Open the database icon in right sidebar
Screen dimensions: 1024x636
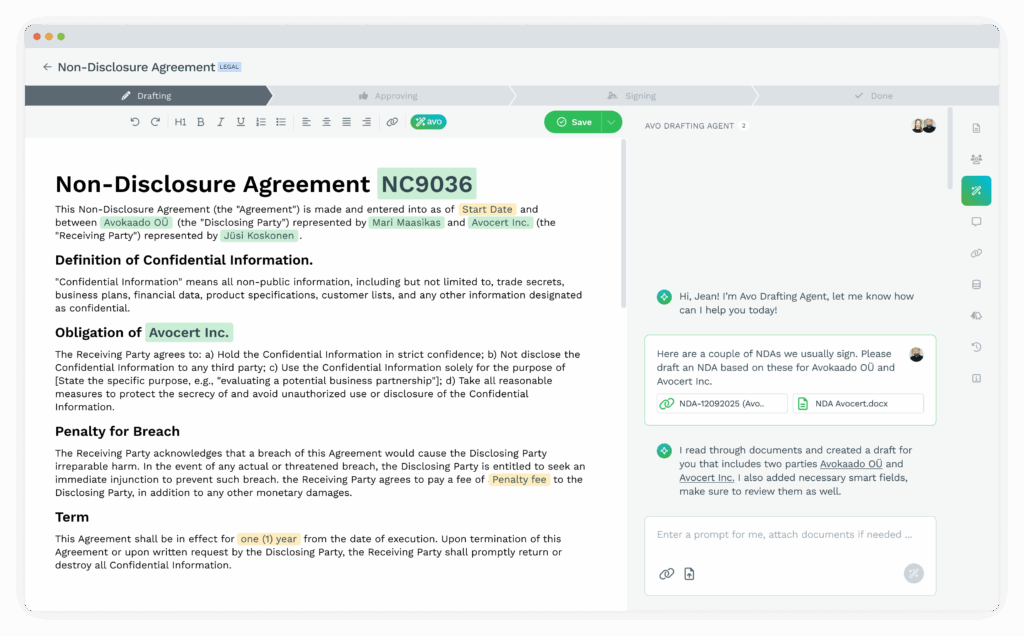(976, 284)
